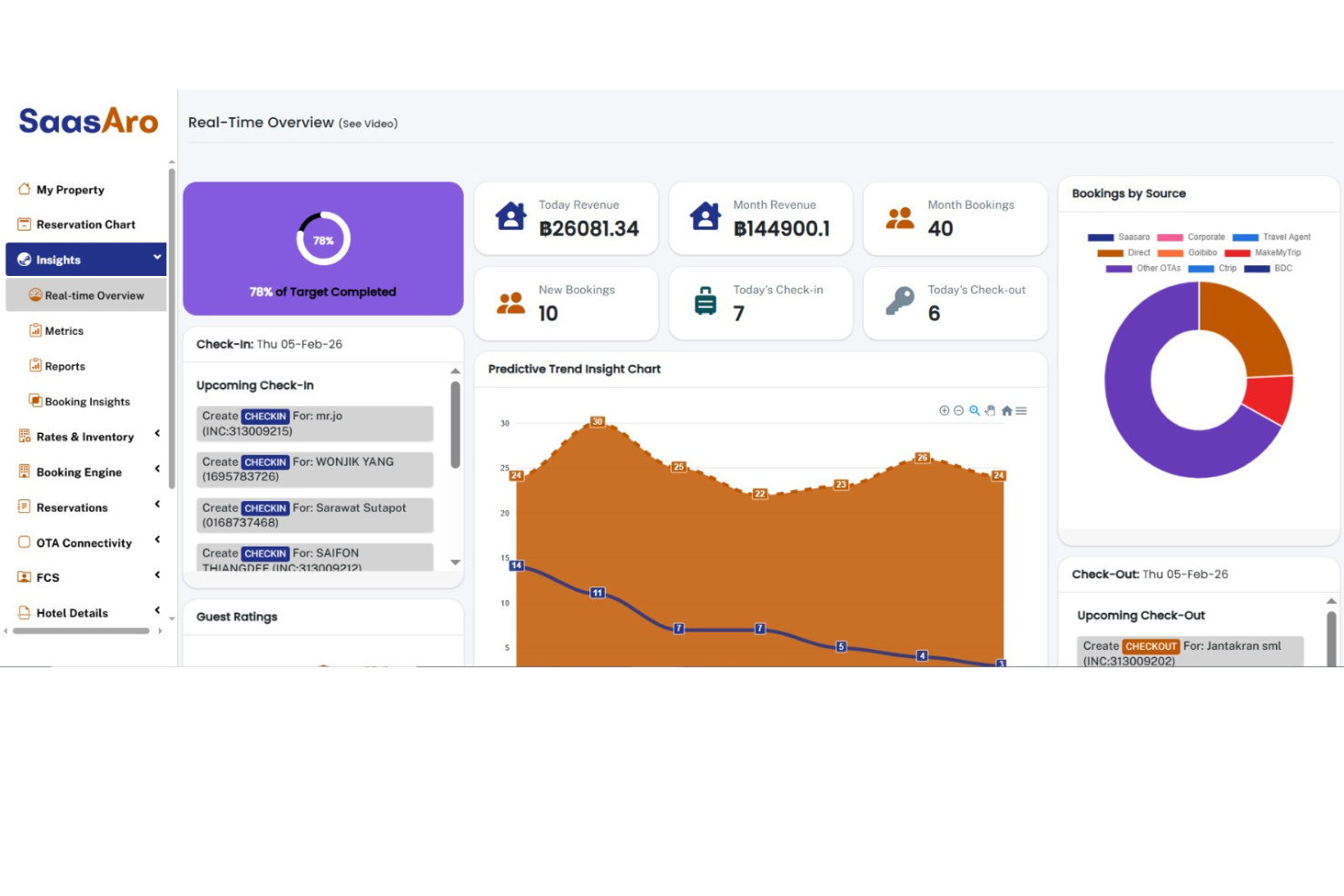This screenshot has height=896, width=1344.
Task: Click the Booking Insights sidebar icon
Action: point(35,400)
